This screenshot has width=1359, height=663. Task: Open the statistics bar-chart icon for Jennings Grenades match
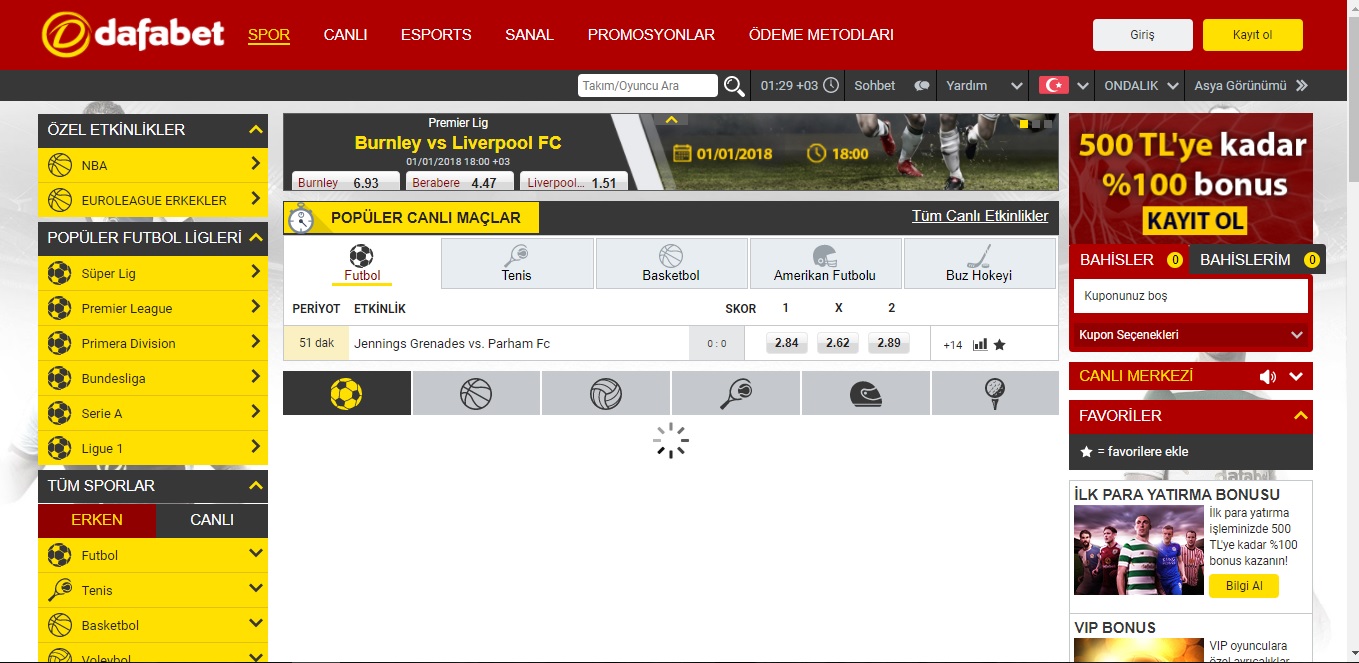[x=980, y=344]
